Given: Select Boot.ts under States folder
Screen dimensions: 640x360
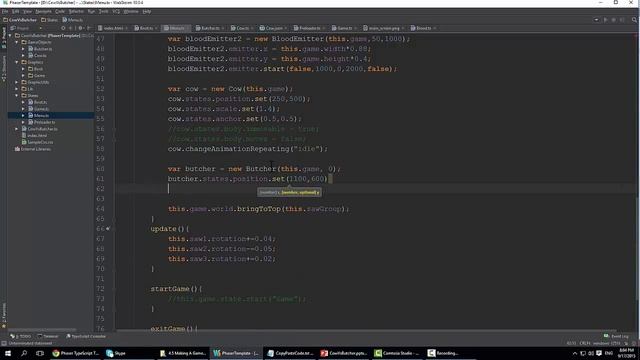Looking at the screenshot, I should pyautogui.click(x=40, y=102).
